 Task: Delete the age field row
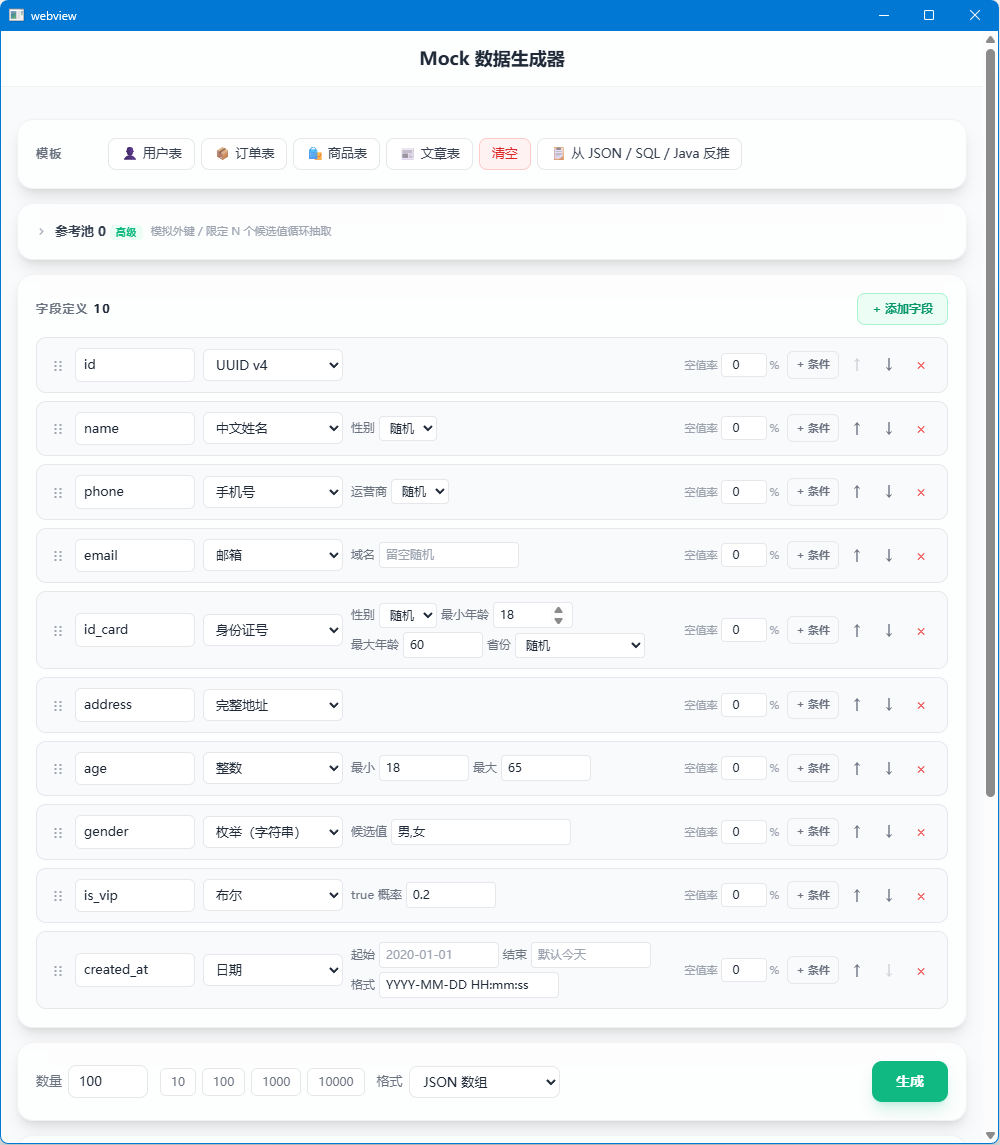pyautogui.click(x=920, y=768)
